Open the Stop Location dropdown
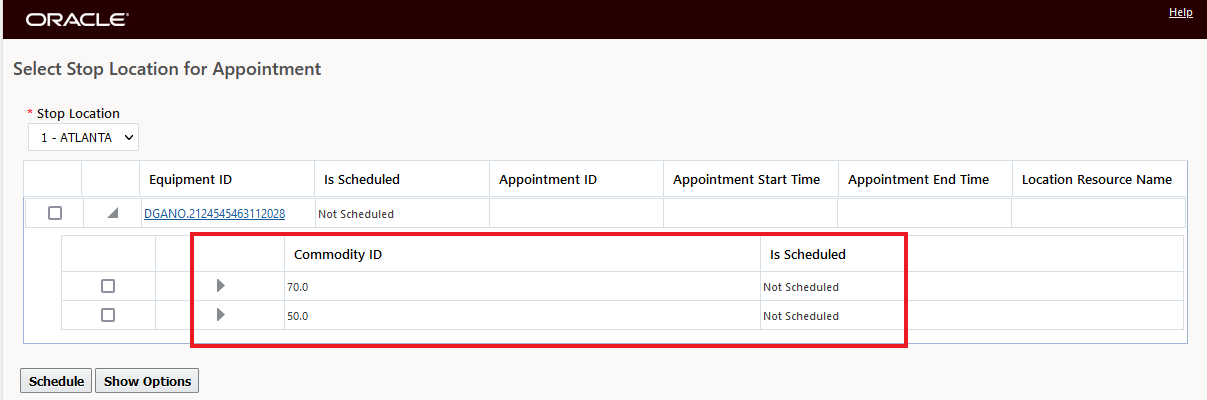 (x=83, y=137)
